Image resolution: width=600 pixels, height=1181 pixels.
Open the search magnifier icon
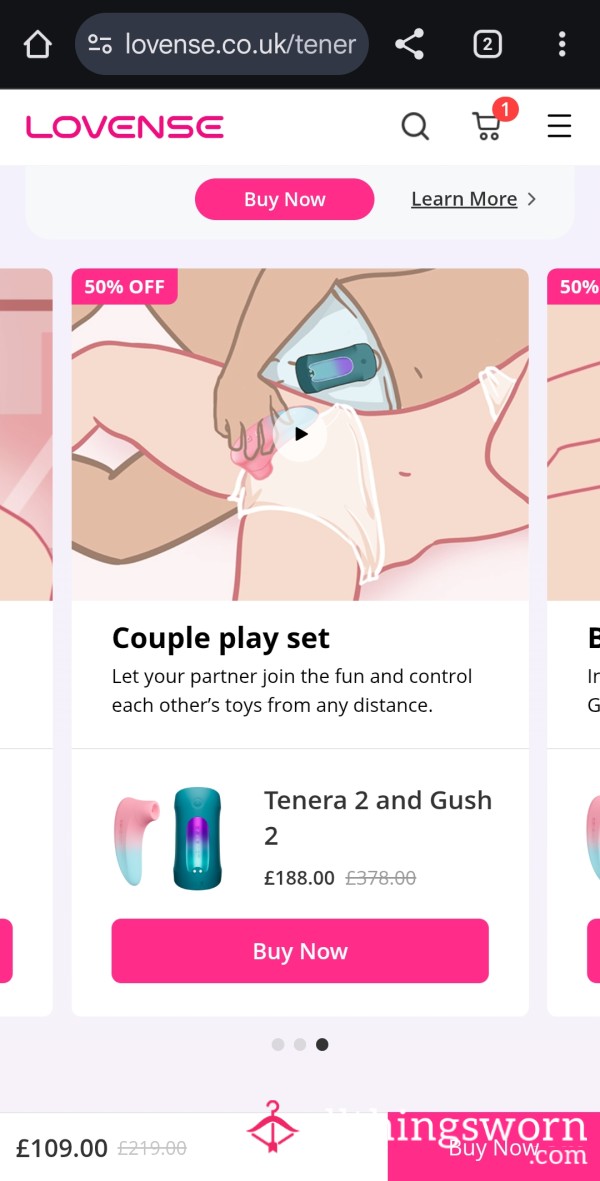(415, 127)
